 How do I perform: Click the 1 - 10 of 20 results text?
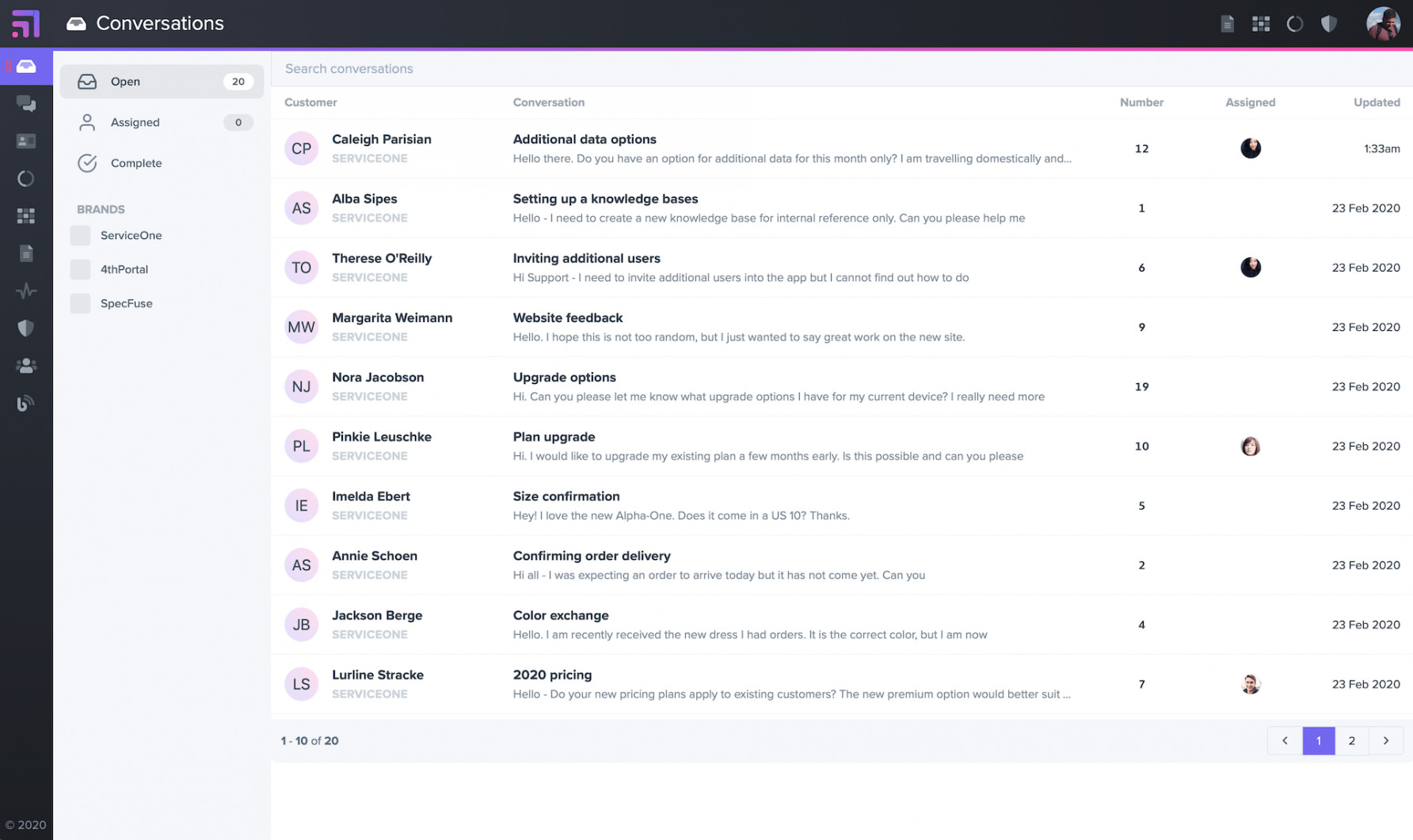point(310,741)
